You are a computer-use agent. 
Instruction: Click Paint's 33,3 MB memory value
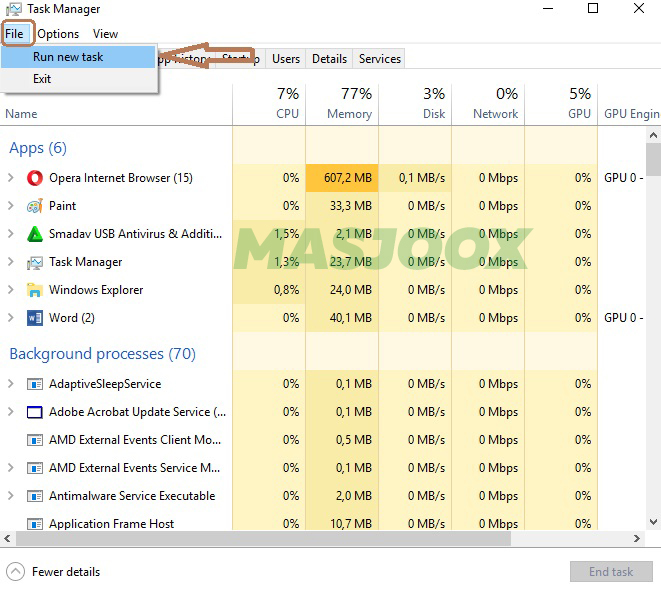tap(351, 206)
